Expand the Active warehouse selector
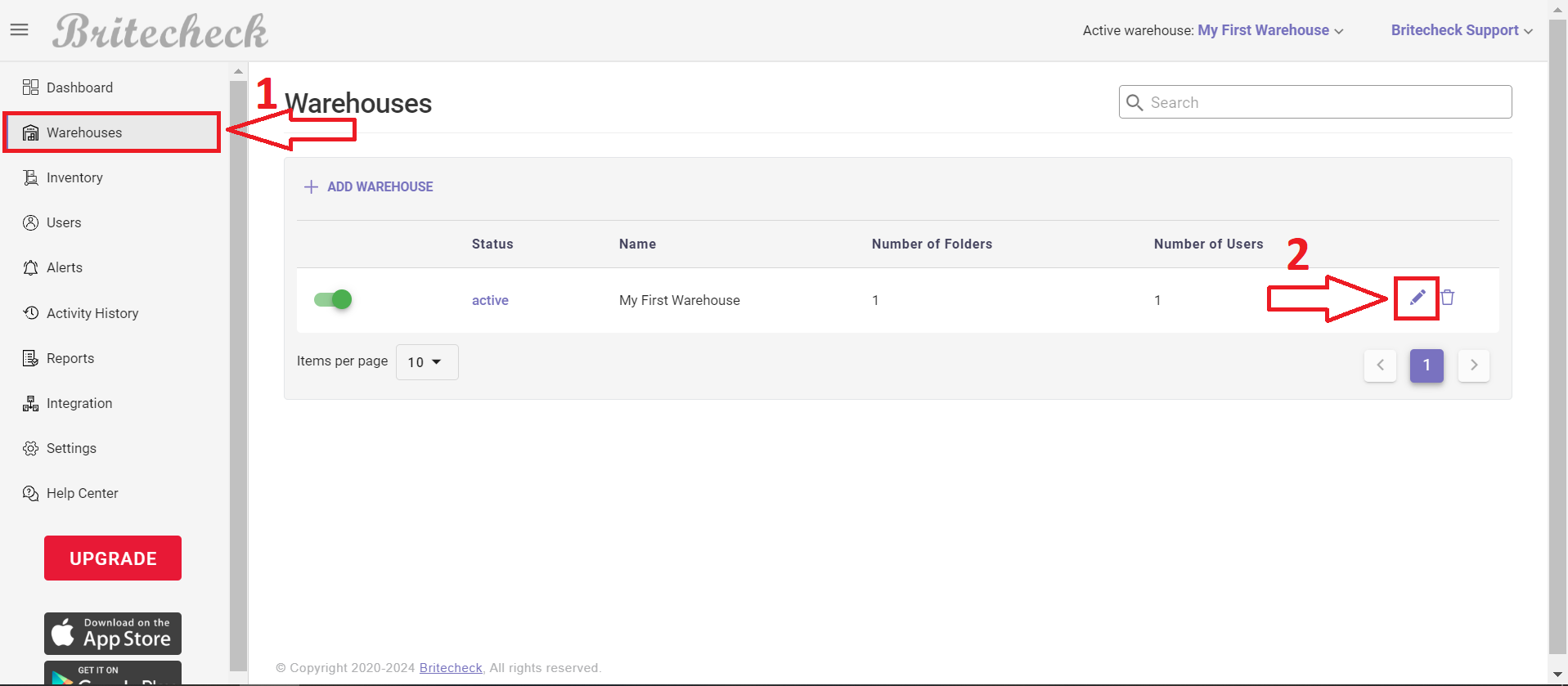The height and width of the screenshot is (686, 1568). 1270,30
